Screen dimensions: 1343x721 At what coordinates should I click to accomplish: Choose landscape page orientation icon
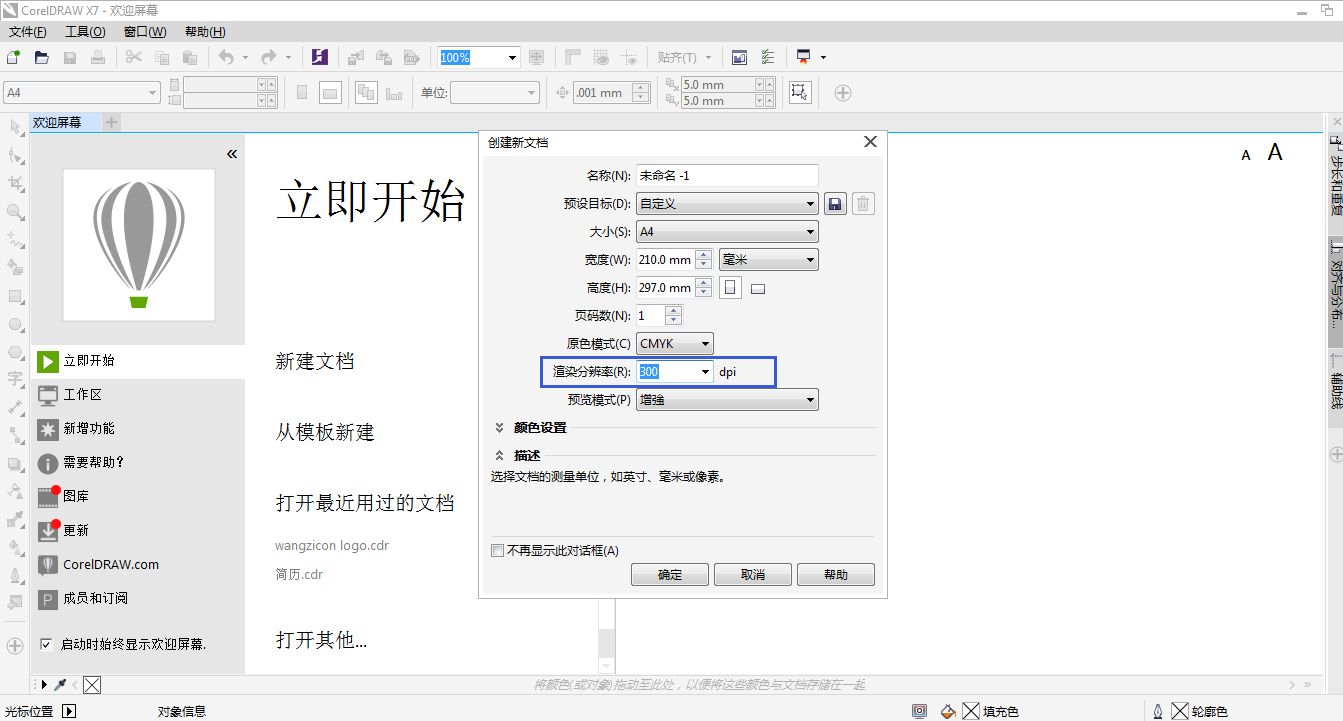pos(758,289)
